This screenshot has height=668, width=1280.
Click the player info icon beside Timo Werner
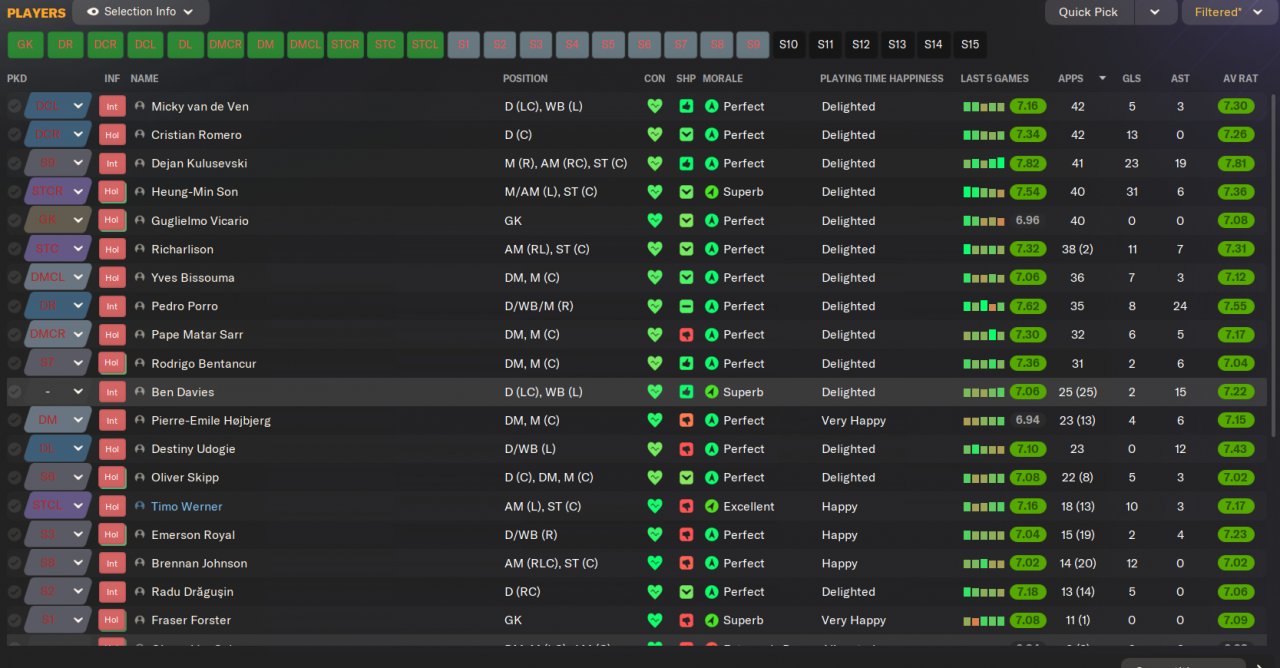click(x=140, y=507)
